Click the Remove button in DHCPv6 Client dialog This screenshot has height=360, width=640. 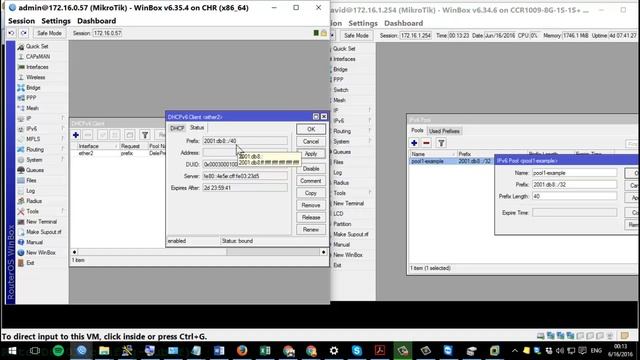pos(311,205)
